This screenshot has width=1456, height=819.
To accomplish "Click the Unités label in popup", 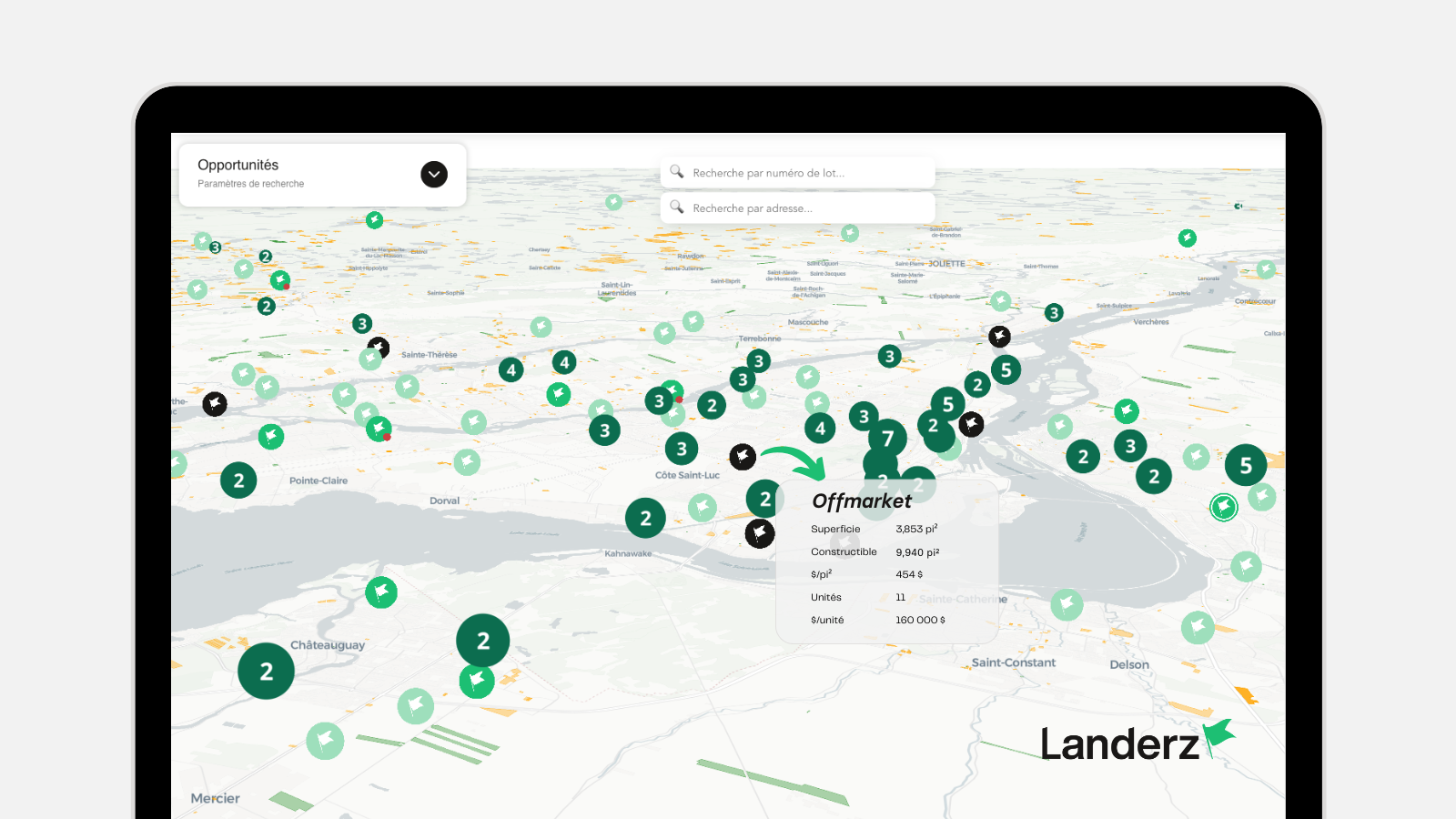I will pos(826,597).
